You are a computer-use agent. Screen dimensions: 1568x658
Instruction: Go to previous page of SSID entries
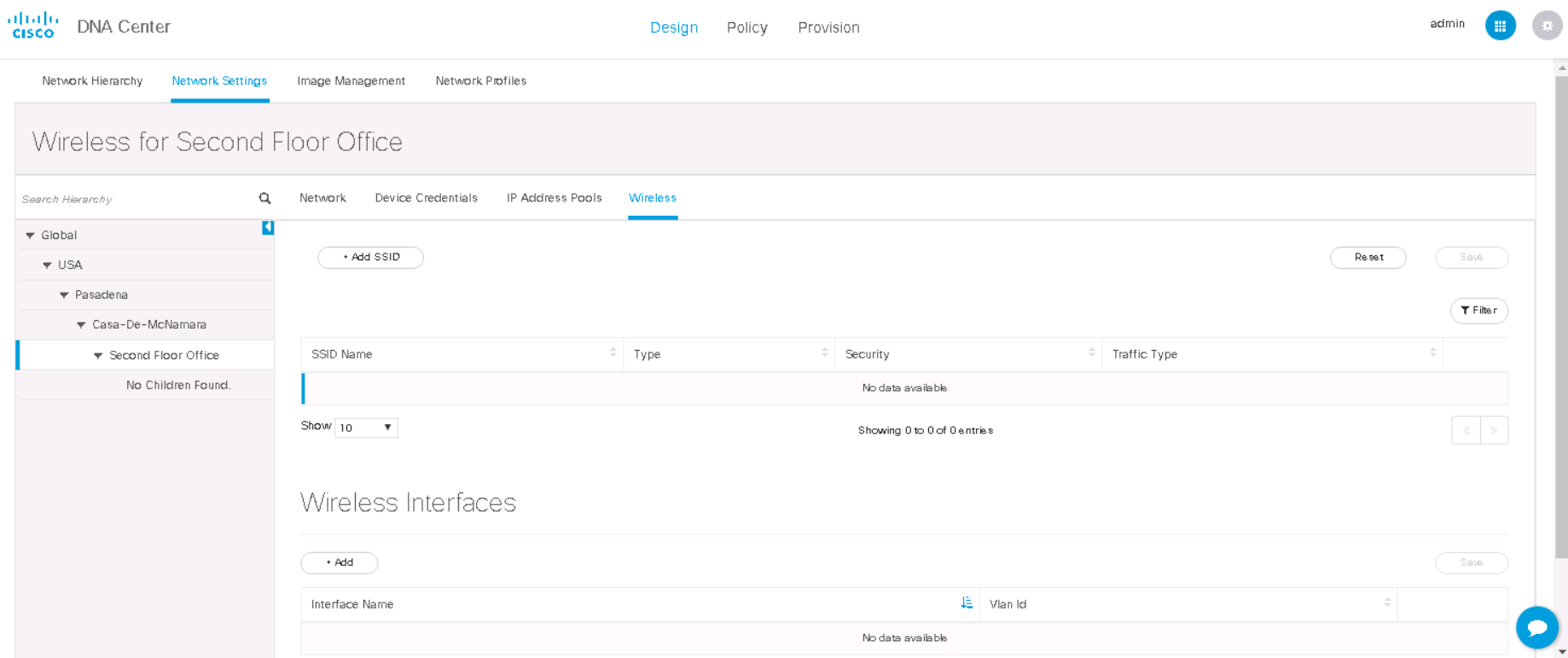pos(1466,430)
